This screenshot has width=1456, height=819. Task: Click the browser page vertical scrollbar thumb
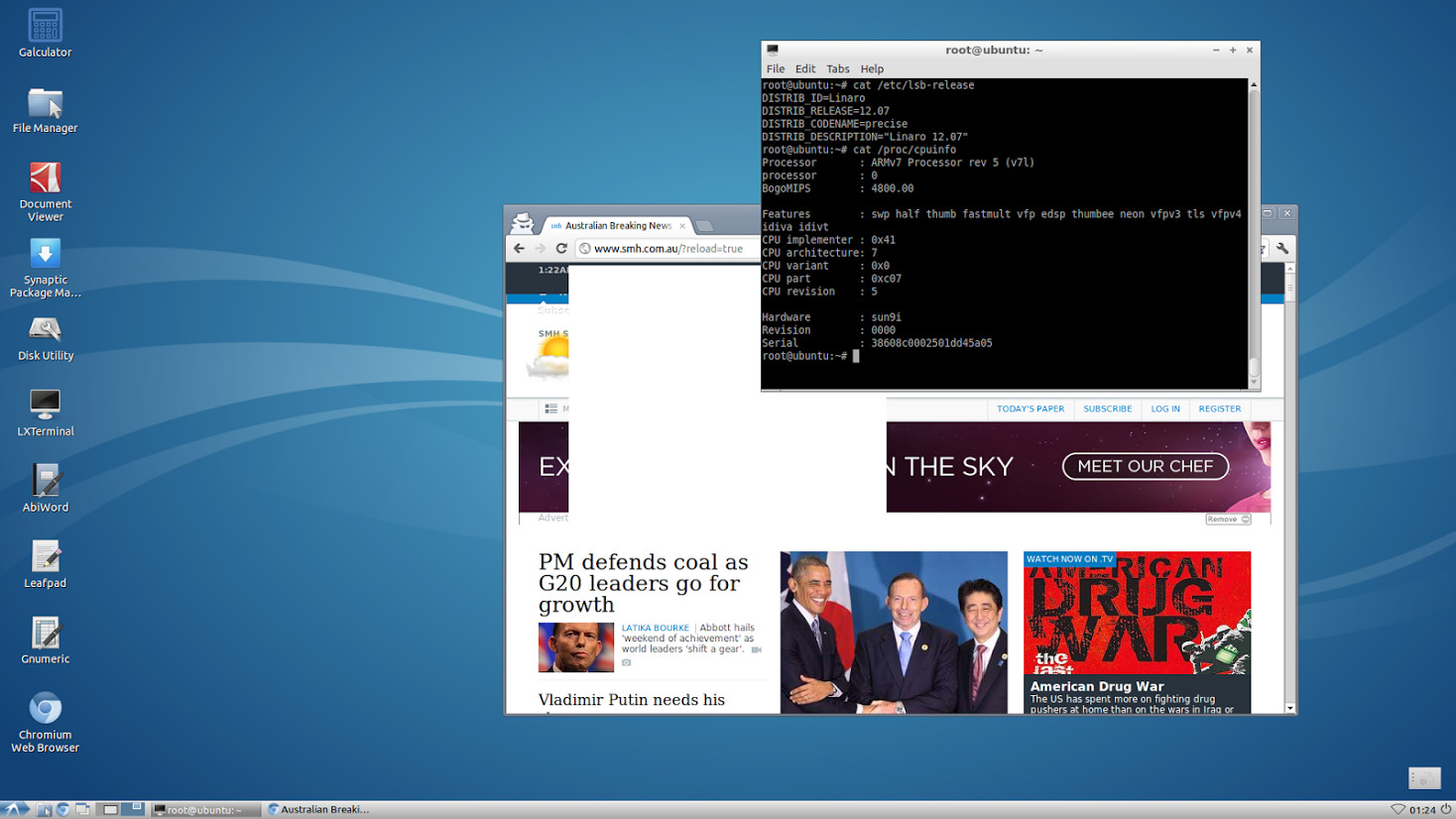[x=1289, y=287]
